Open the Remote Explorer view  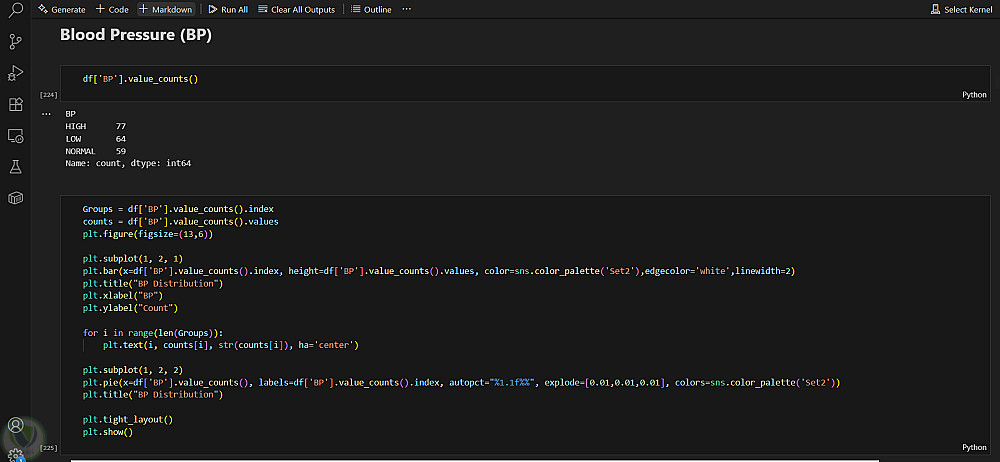pyautogui.click(x=15, y=136)
